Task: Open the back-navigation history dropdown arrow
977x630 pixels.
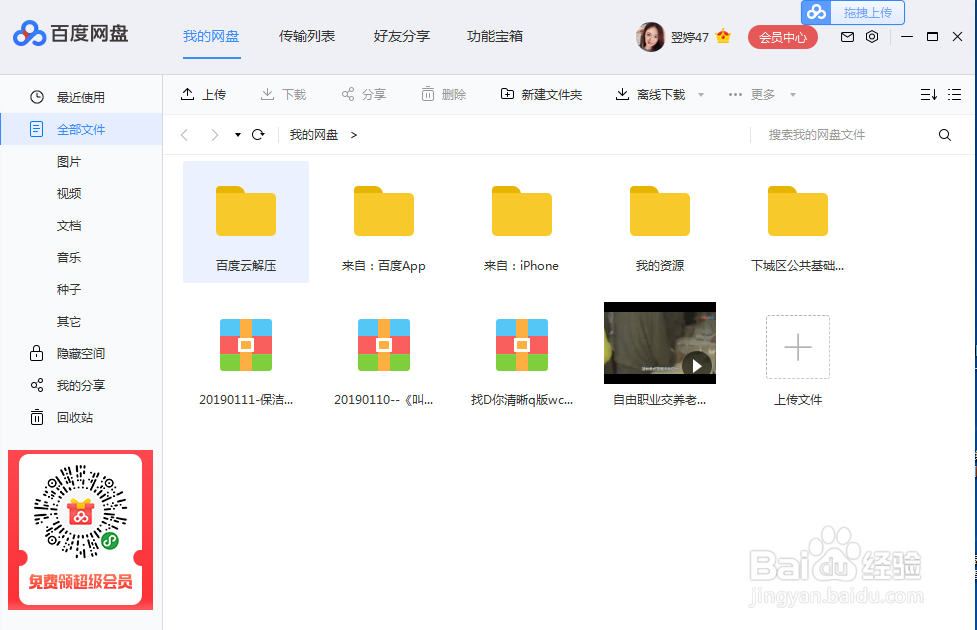Action: (236, 133)
